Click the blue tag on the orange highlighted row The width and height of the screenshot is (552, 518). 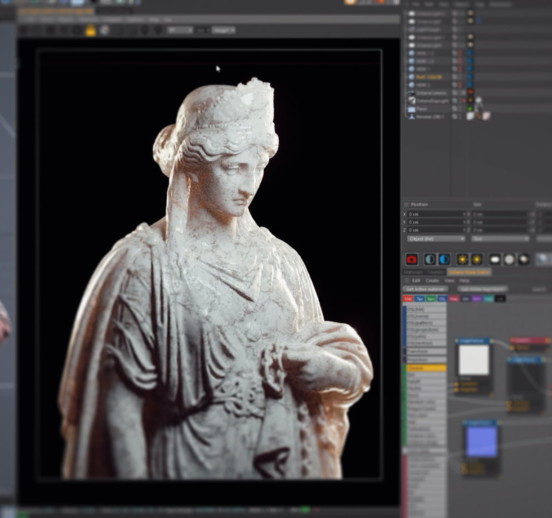(469, 77)
